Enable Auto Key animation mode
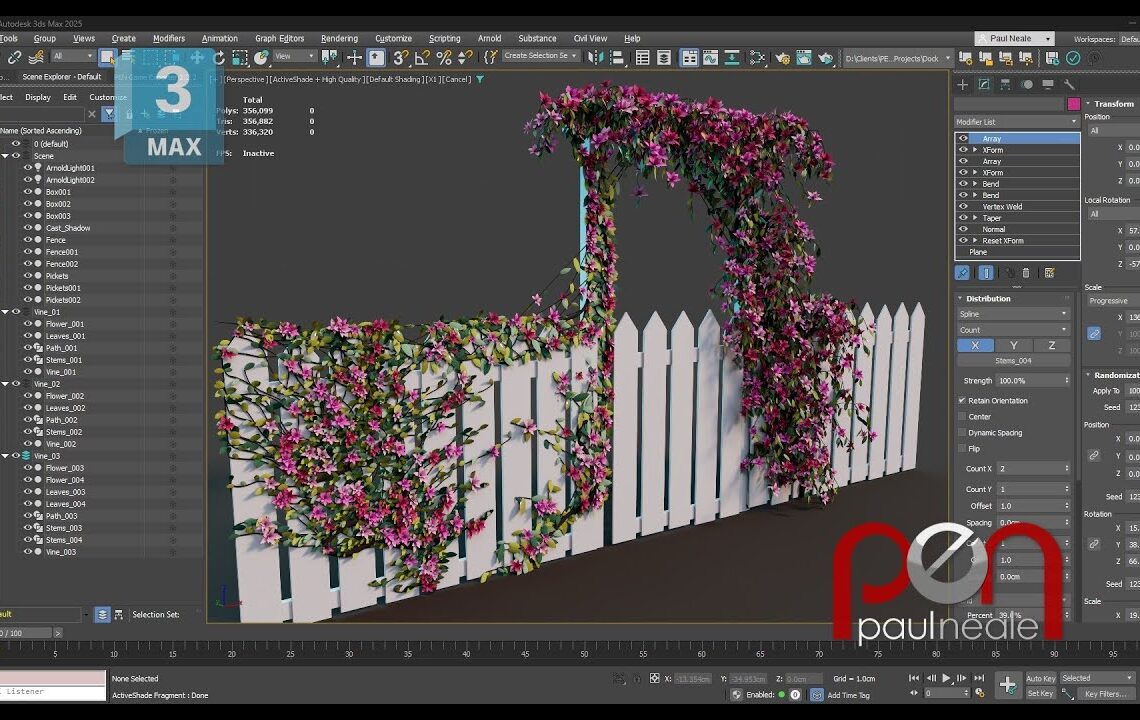 (1040, 677)
